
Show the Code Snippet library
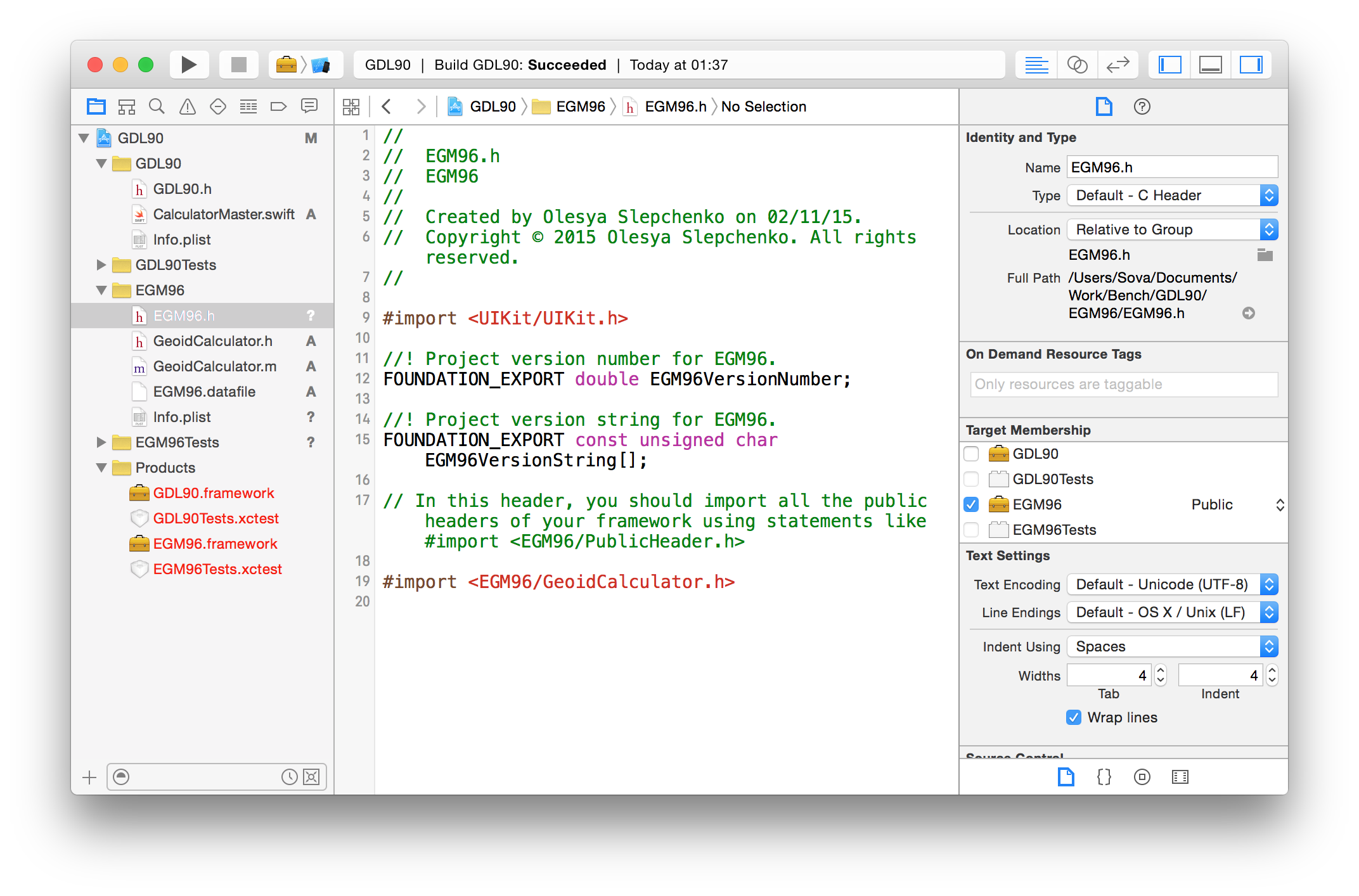tap(1104, 777)
